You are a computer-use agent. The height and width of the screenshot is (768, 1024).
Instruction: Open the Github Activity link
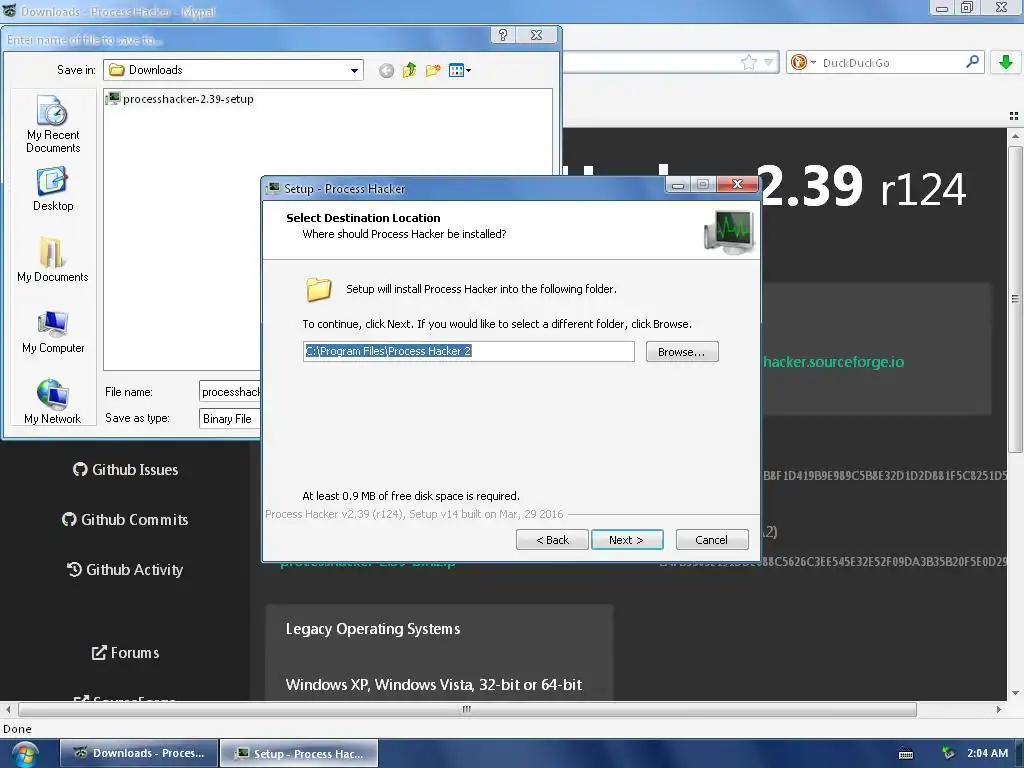point(125,569)
